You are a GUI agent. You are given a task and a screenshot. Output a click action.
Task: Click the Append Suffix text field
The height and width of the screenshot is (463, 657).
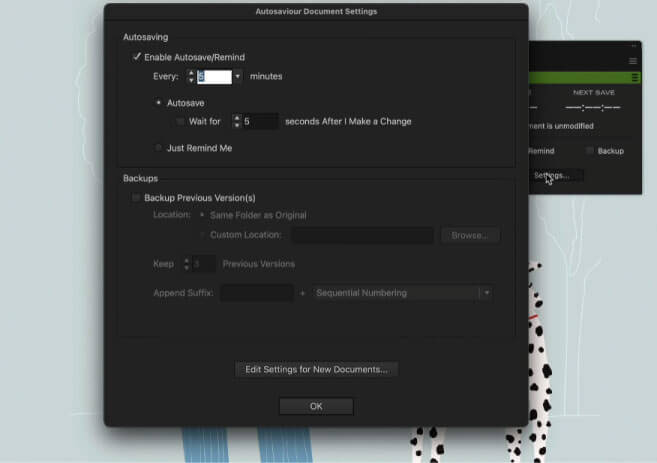257,292
